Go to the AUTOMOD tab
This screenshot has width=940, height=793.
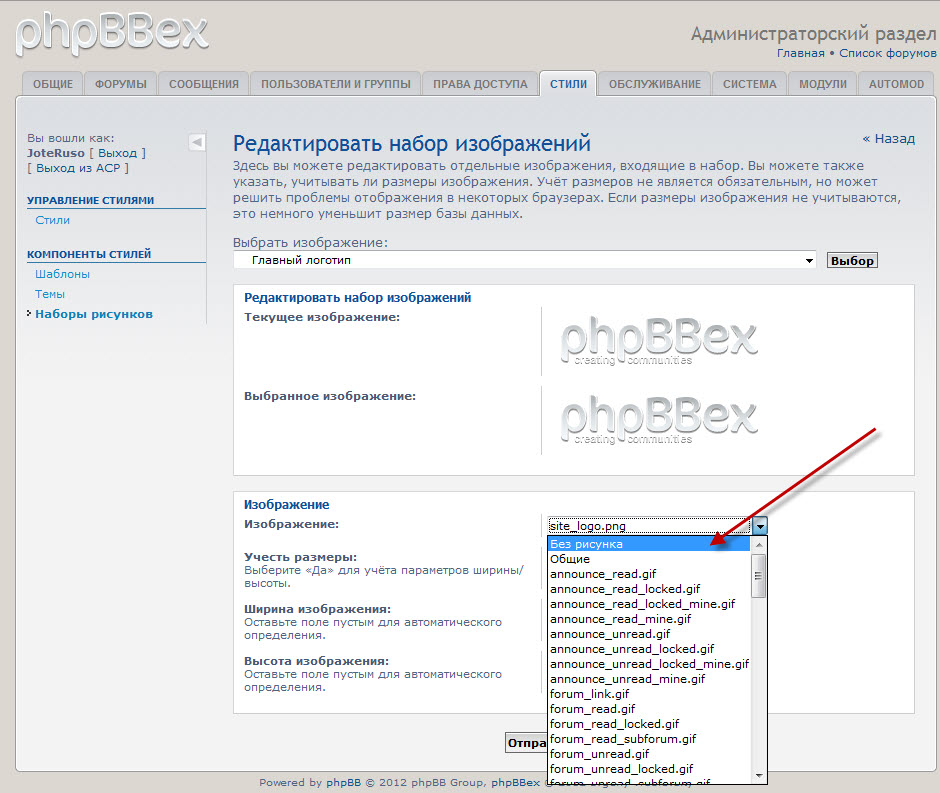tap(896, 84)
